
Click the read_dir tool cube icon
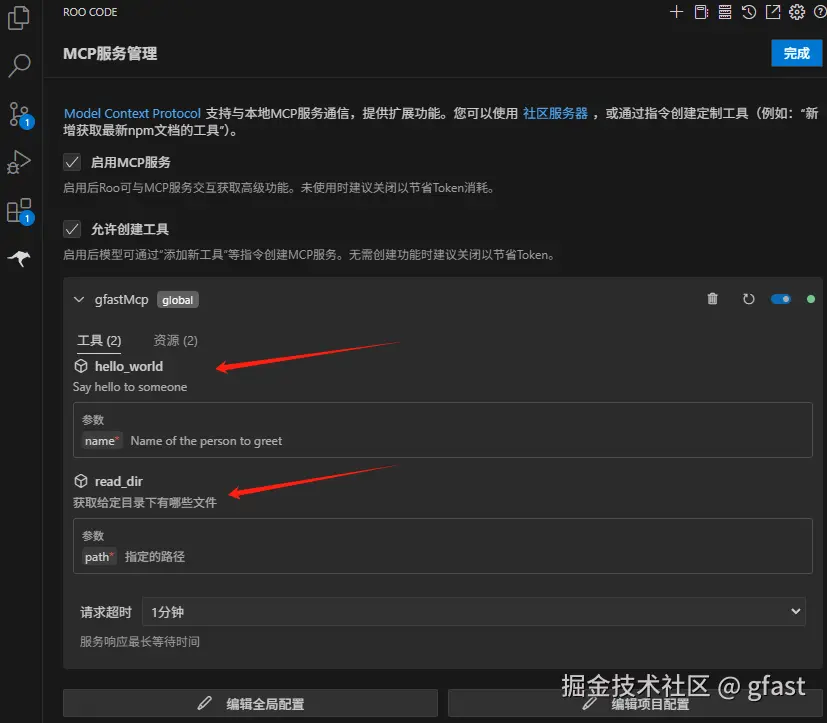tap(81, 481)
